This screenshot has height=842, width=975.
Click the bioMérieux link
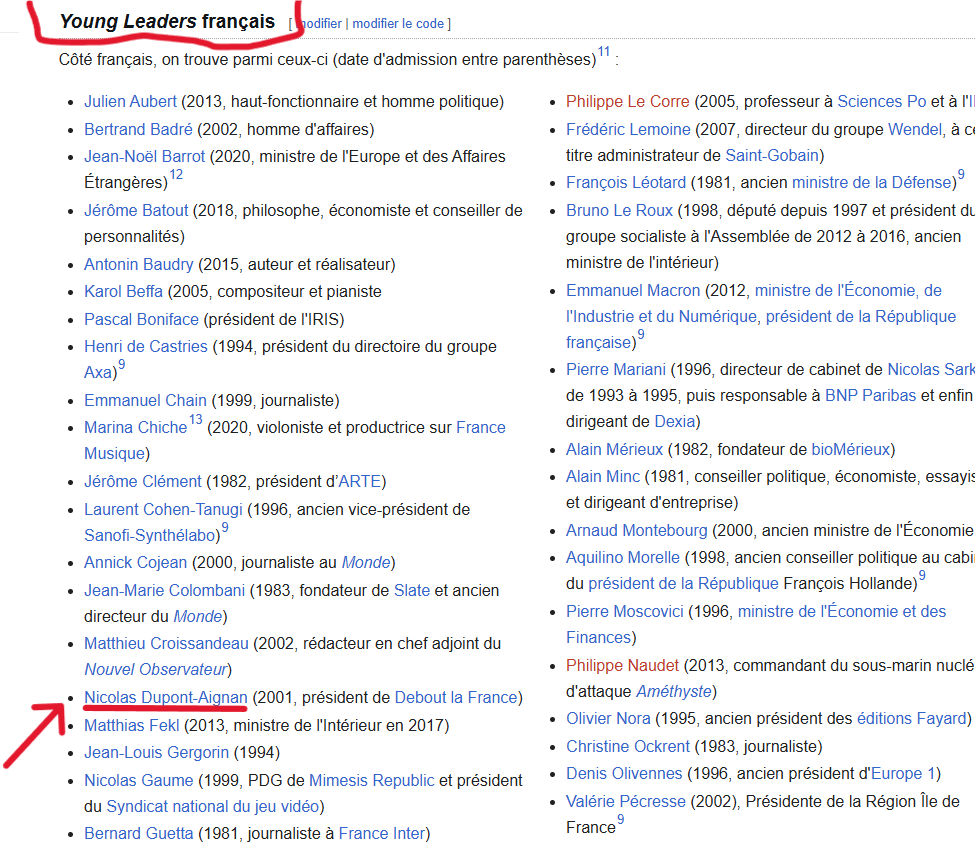click(851, 449)
